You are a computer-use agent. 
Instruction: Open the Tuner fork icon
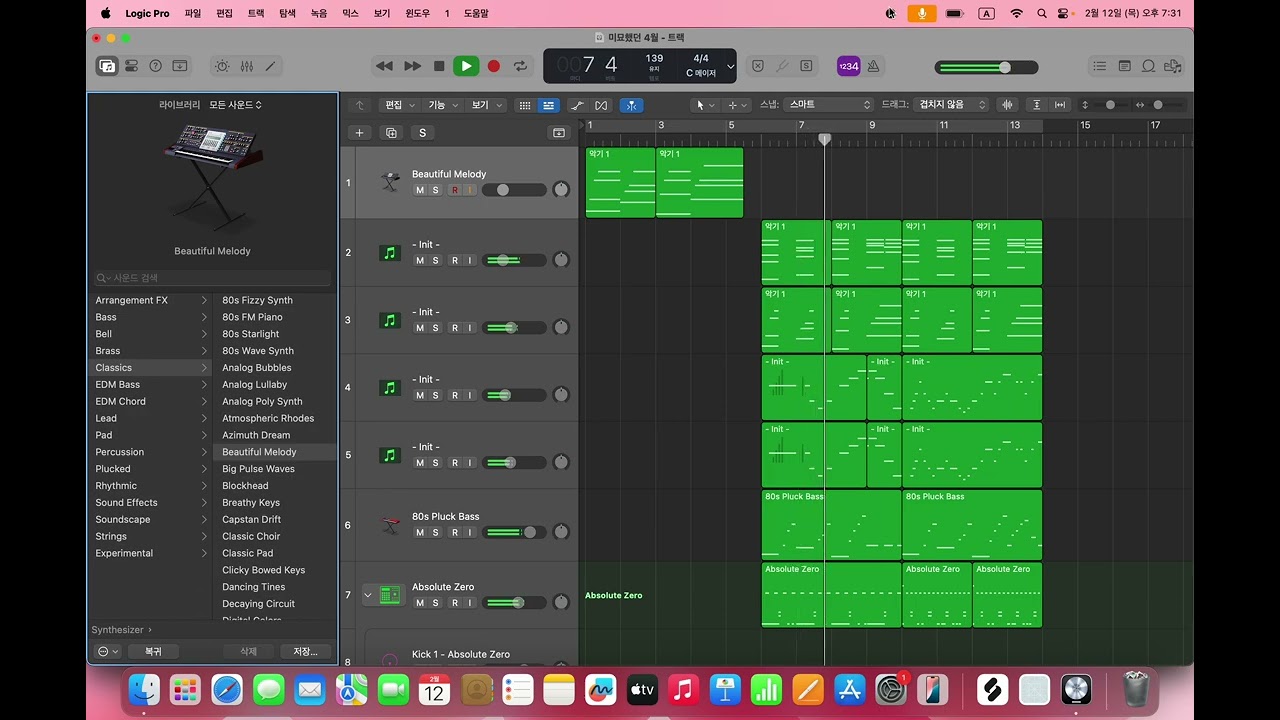click(782, 66)
